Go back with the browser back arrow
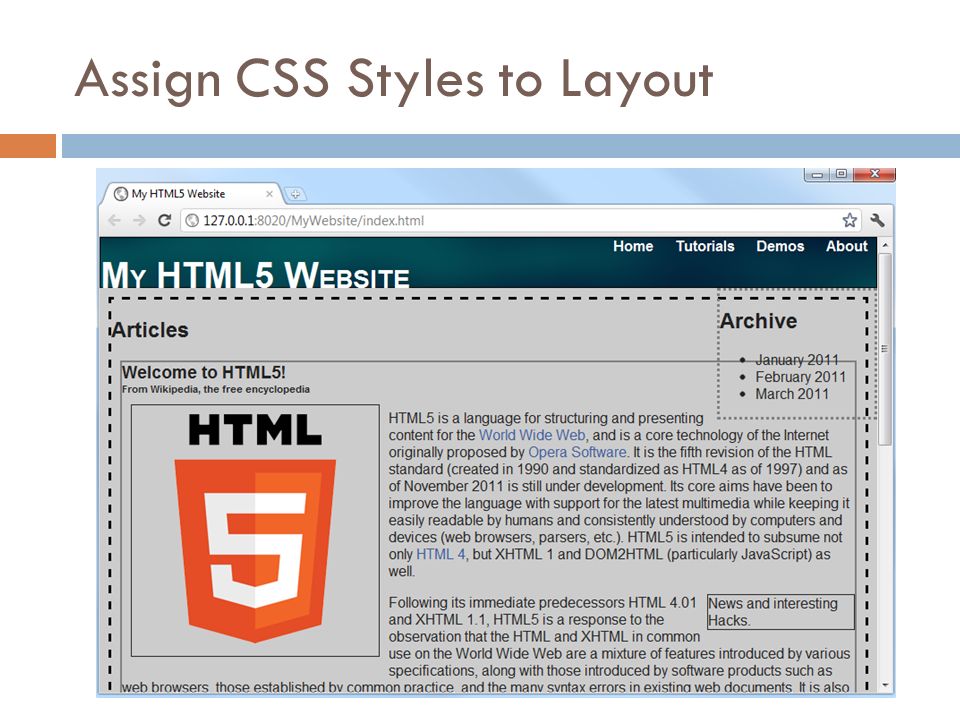The width and height of the screenshot is (960, 720). click(114, 220)
